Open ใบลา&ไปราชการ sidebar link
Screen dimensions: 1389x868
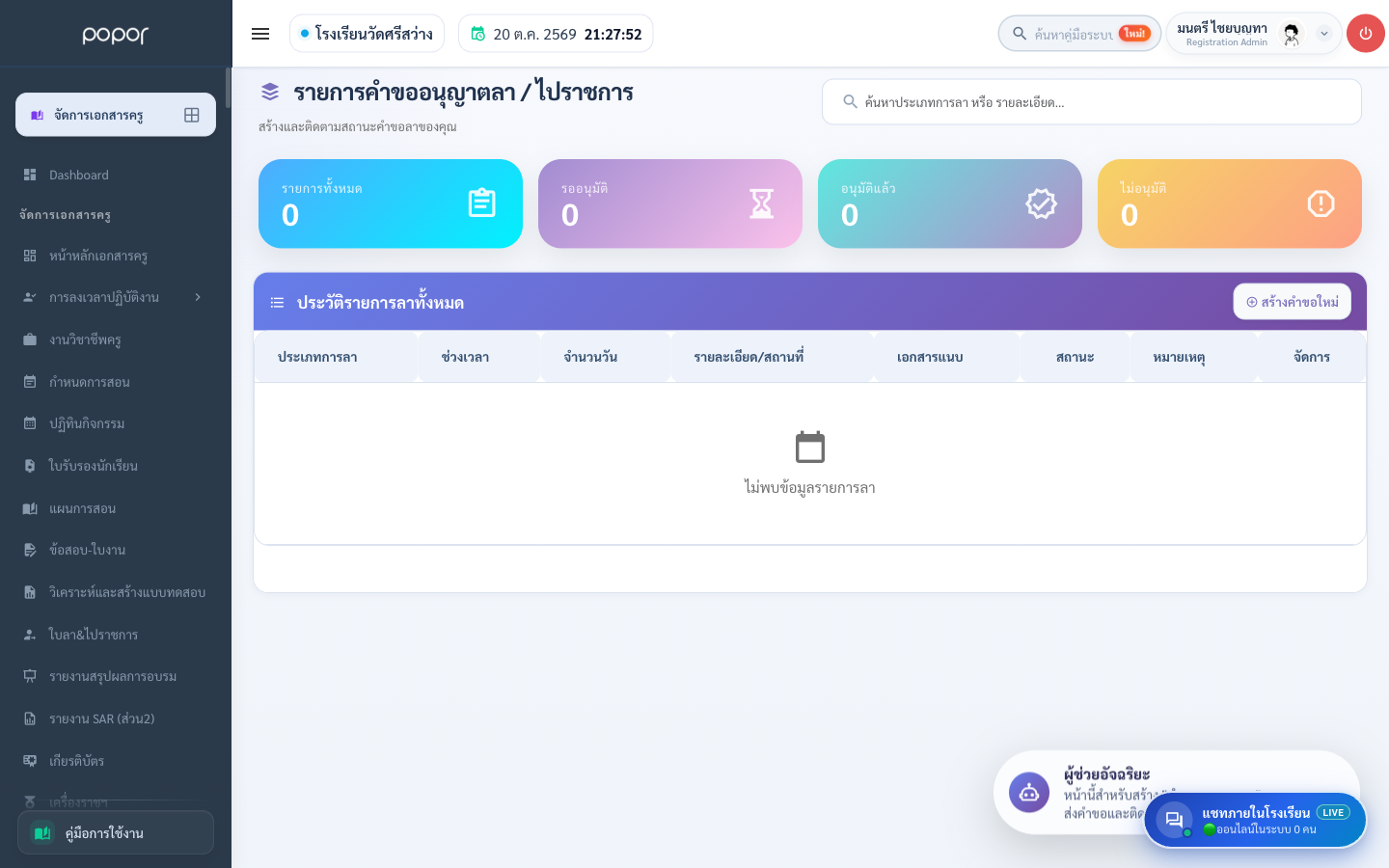[116, 635]
